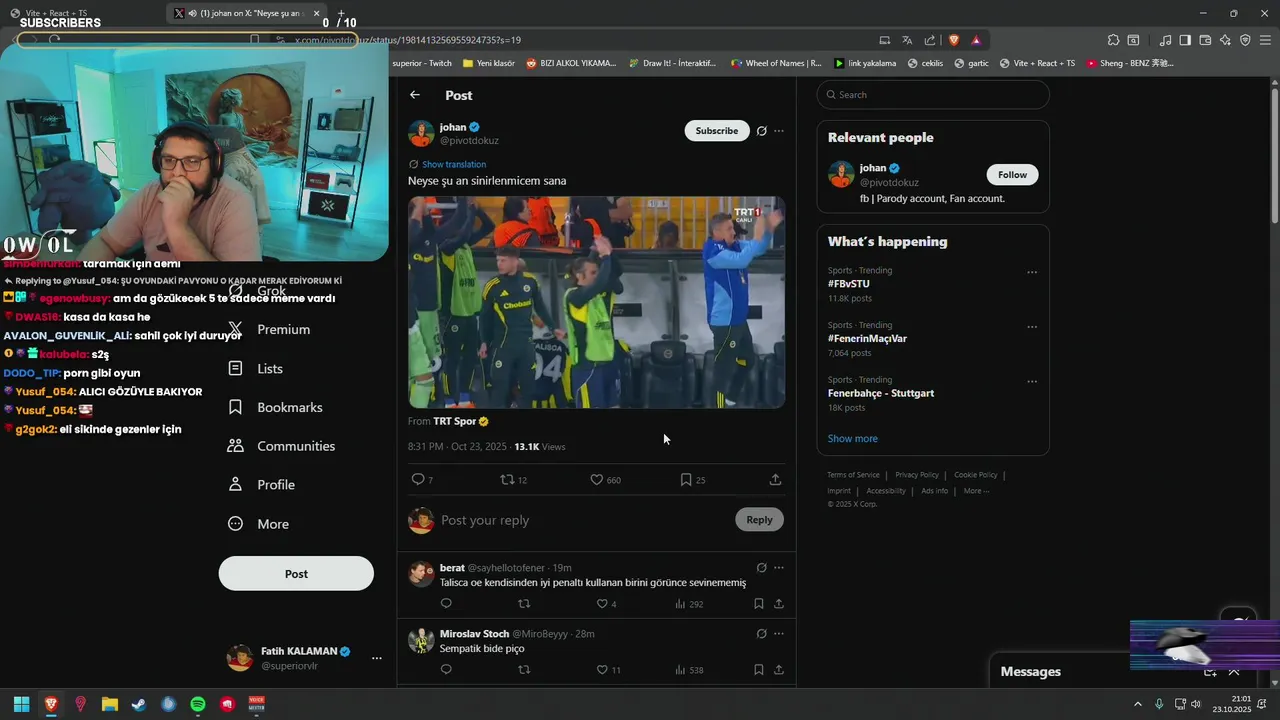Image resolution: width=1280 pixels, height=720 pixels.
Task: Toggle the browser sidebar panel icon
Action: 1185,40
